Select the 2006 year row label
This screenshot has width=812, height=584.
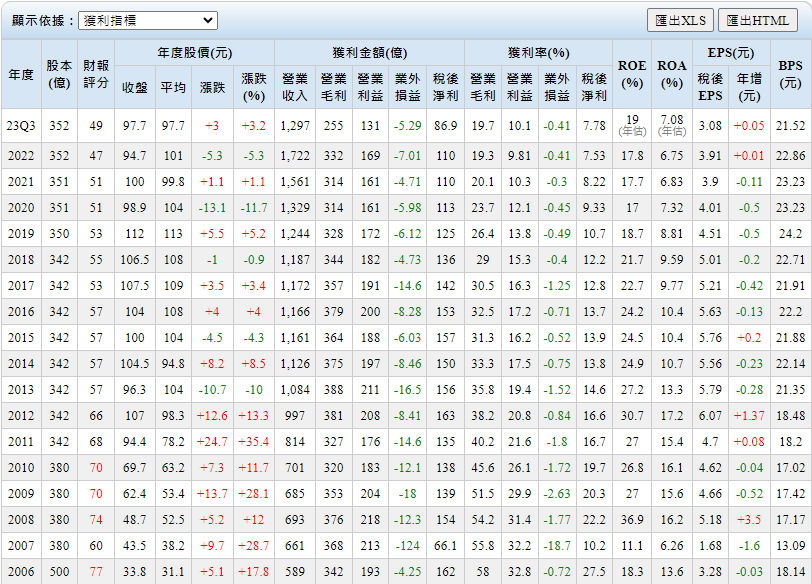tap(21, 571)
